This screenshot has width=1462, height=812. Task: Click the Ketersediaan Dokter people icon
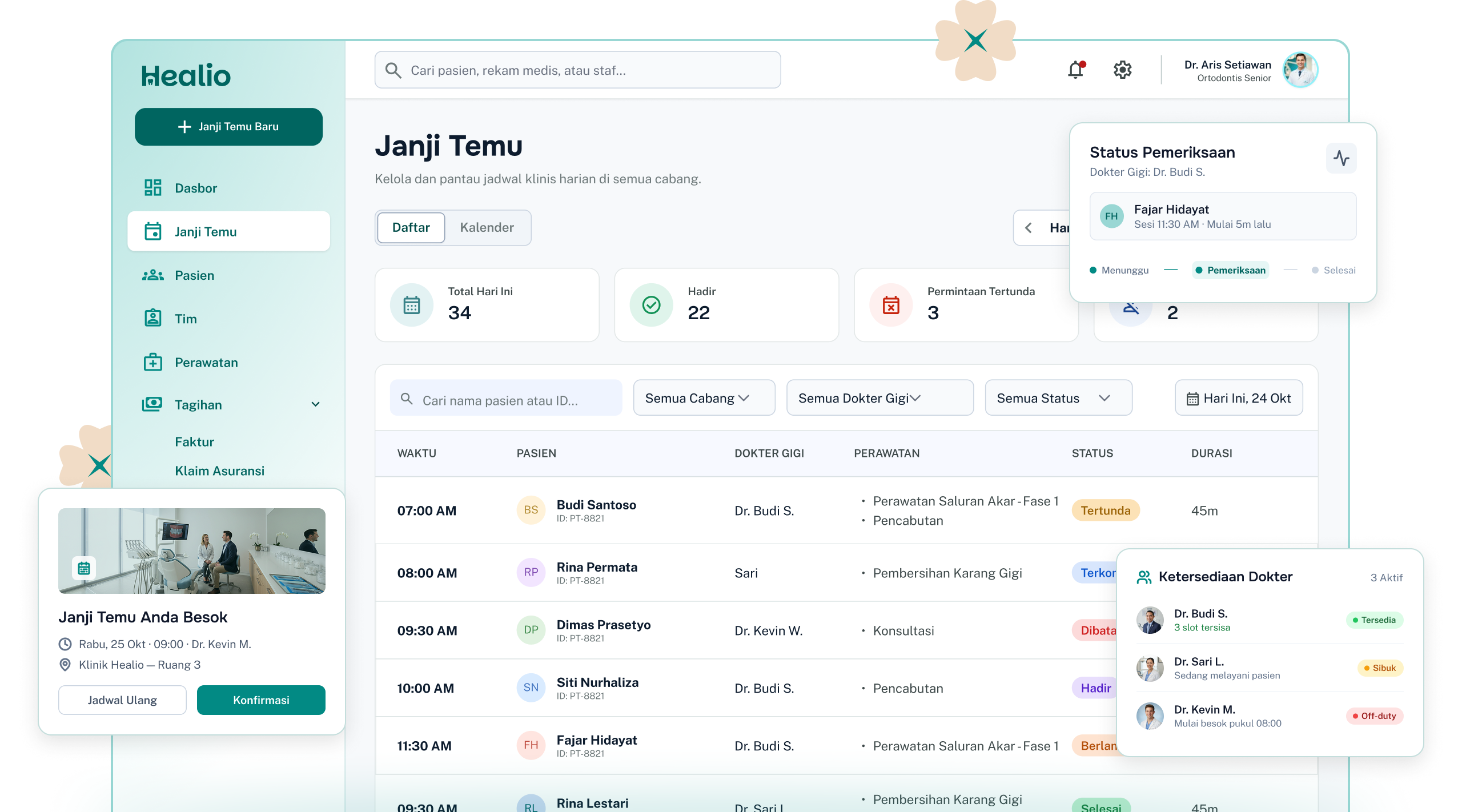click(1144, 577)
